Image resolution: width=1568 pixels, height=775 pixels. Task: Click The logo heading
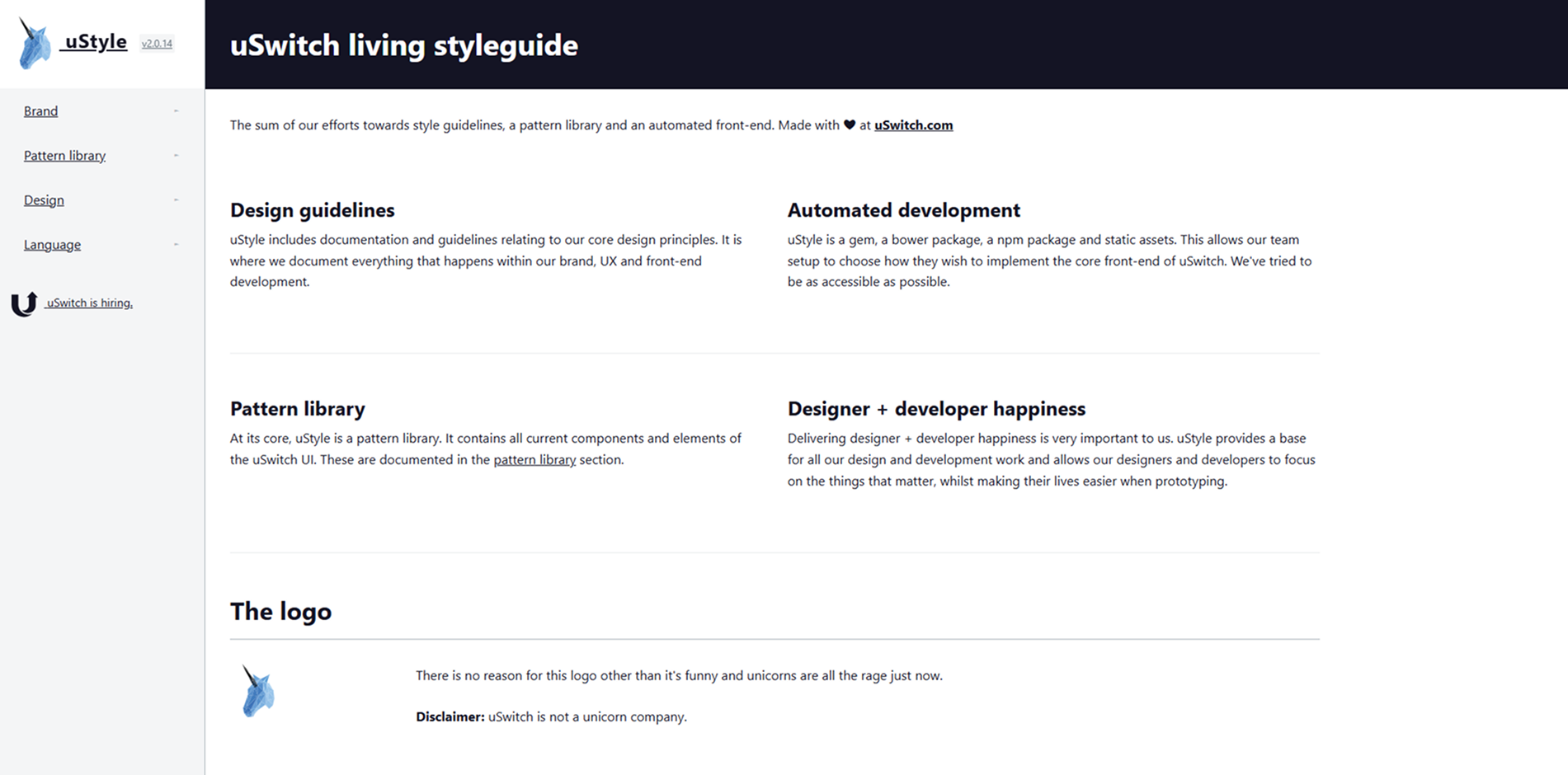coord(280,611)
